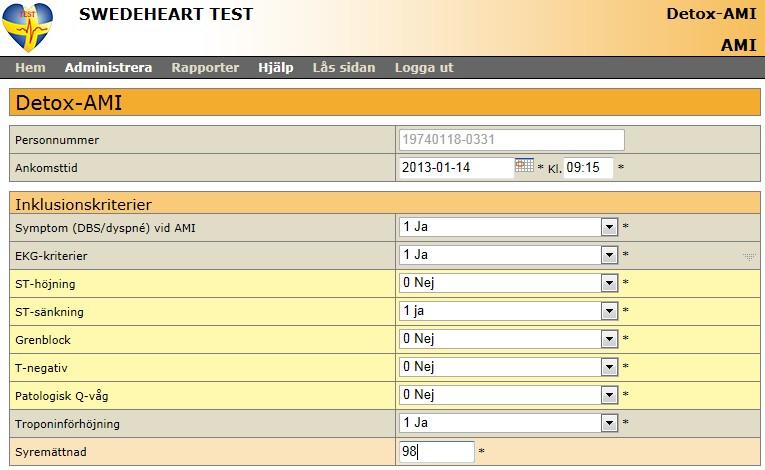Open the Hjälp menu
765x470 pixels.
tap(276, 67)
